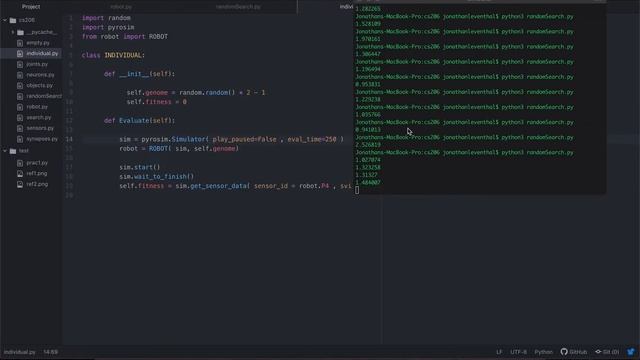
Task: Change the Python grammar selector
Action: (x=543, y=352)
